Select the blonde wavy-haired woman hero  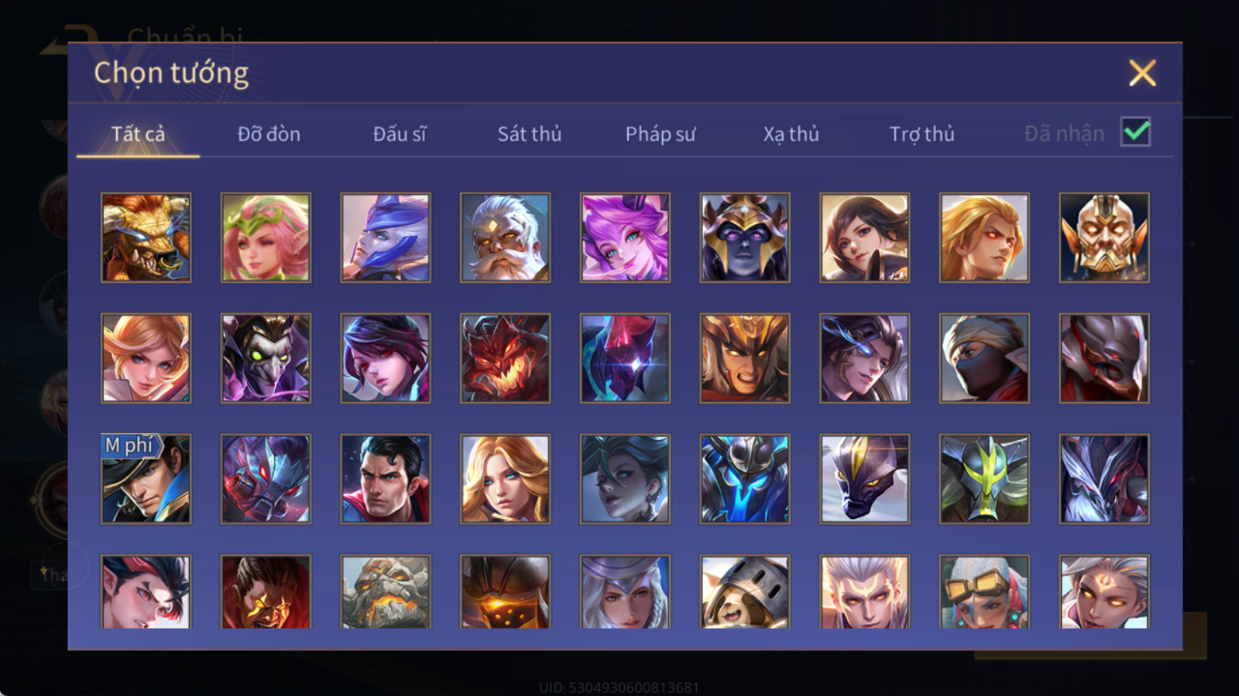pyautogui.click(x=505, y=479)
